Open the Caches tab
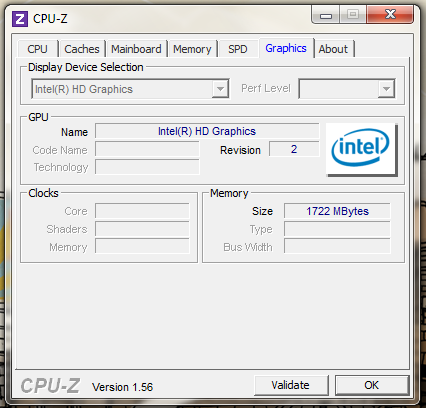 pos(82,49)
